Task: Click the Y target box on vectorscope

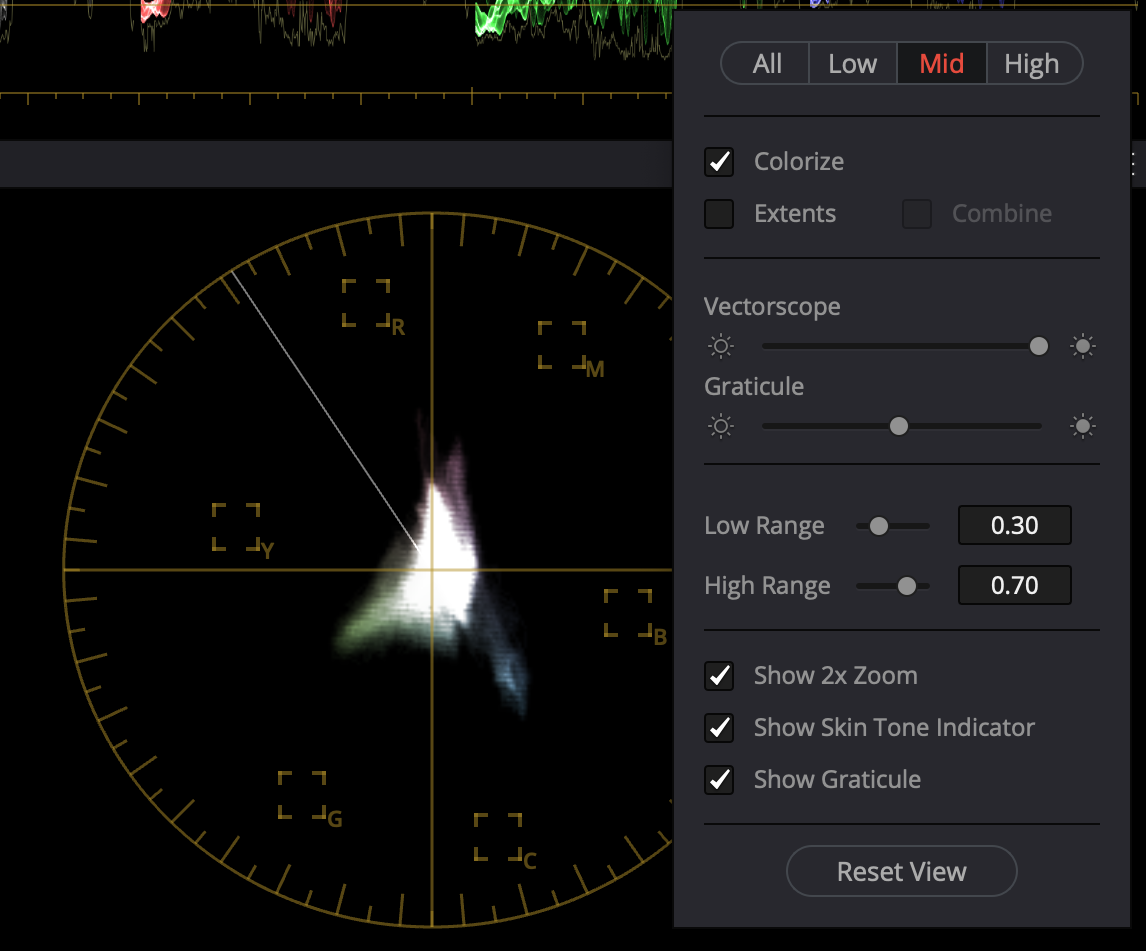Action: click(x=236, y=526)
